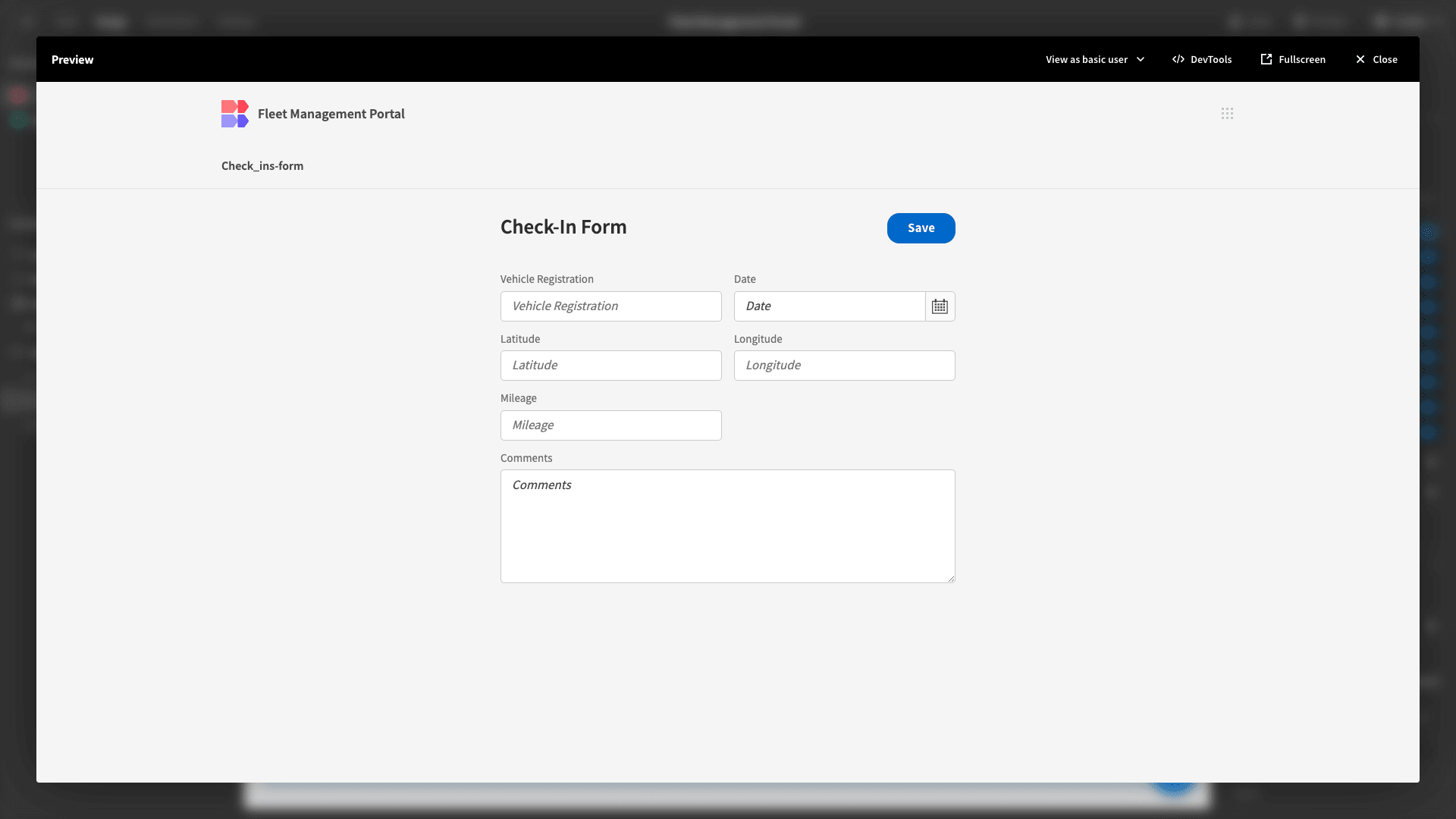Grab the Comments textarea resize handle
The height and width of the screenshot is (819, 1456).
[x=951, y=579]
